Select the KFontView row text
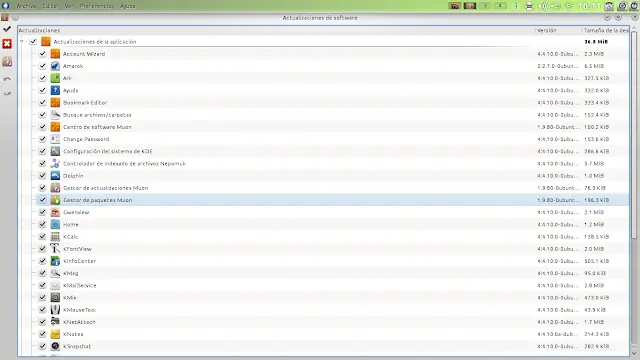This screenshot has height=360, width=640. (77, 249)
